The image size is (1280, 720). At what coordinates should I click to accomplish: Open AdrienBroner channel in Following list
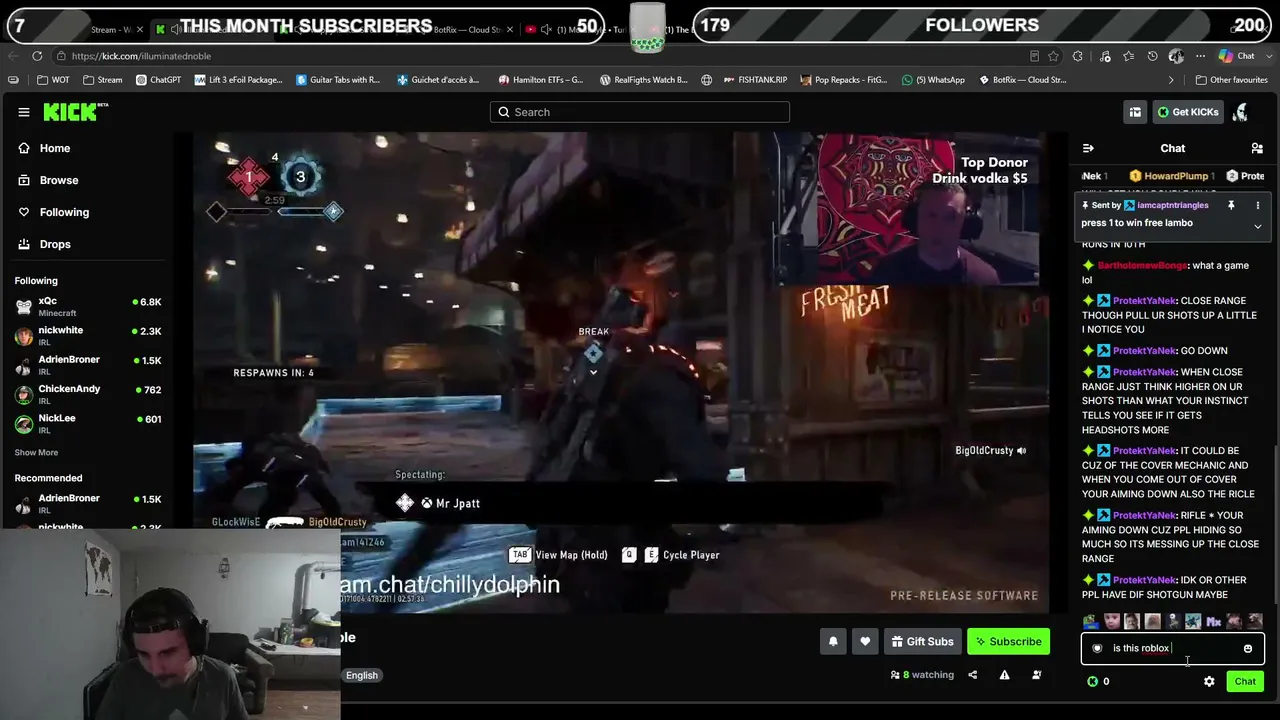(88, 365)
